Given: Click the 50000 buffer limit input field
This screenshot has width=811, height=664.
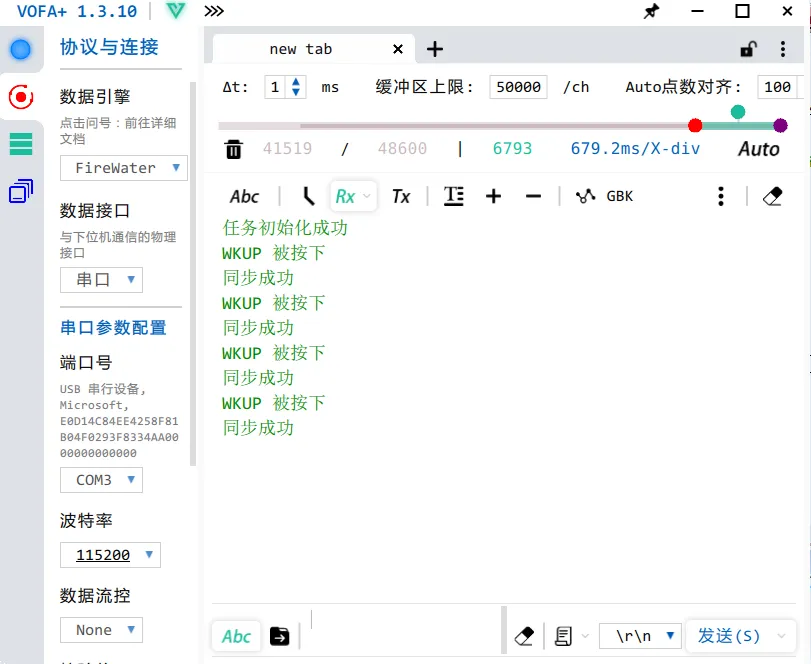Looking at the screenshot, I should 518,87.
